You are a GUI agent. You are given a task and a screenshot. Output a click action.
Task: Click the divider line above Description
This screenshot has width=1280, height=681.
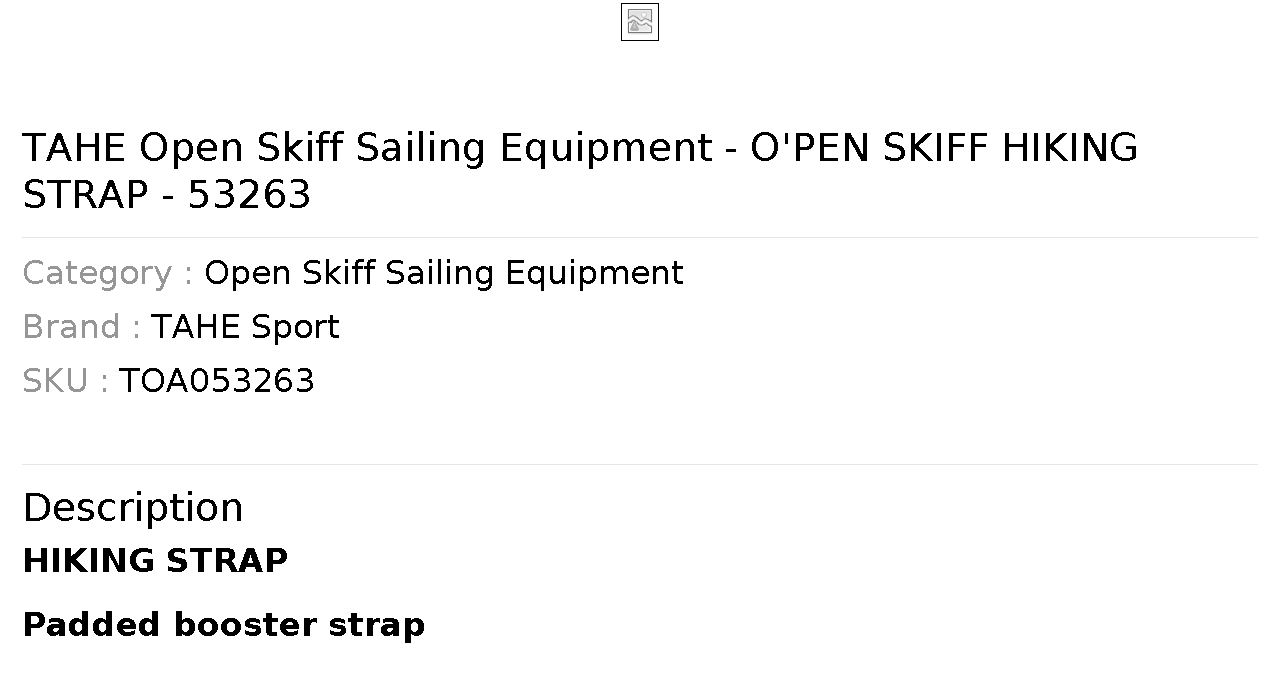pos(640,464)
